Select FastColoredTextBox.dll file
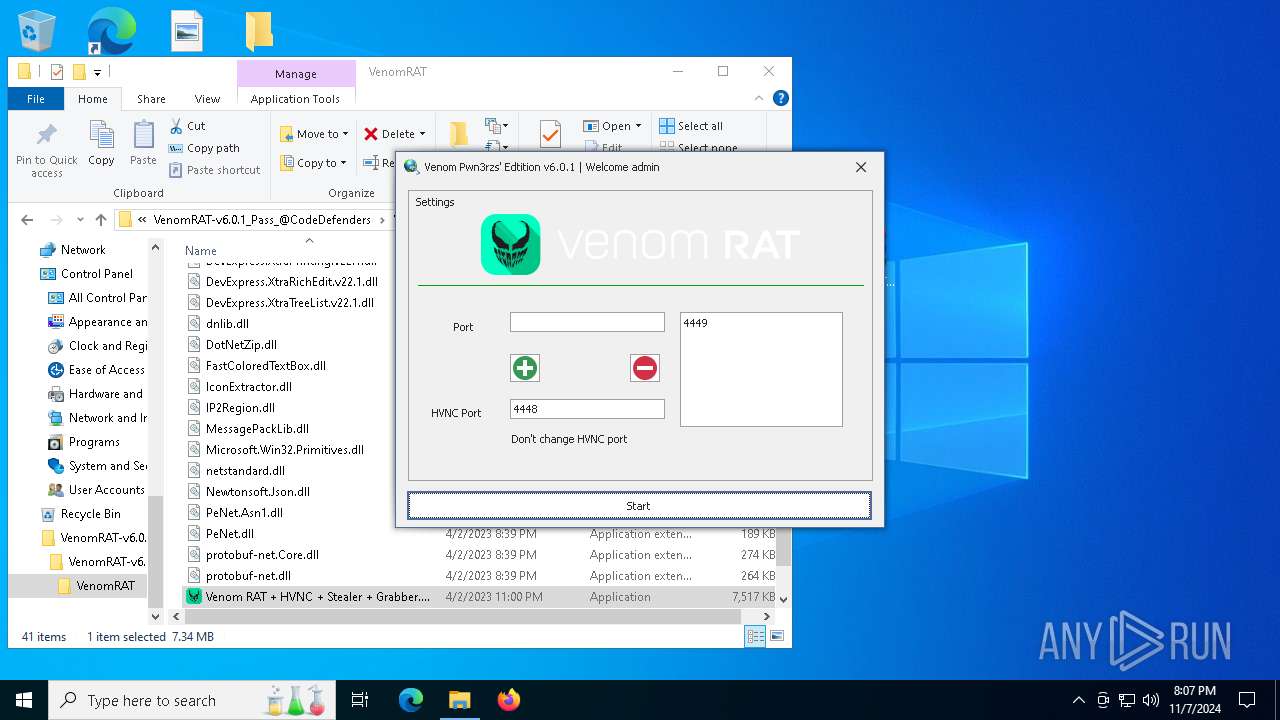 click(x=265, y=366)
